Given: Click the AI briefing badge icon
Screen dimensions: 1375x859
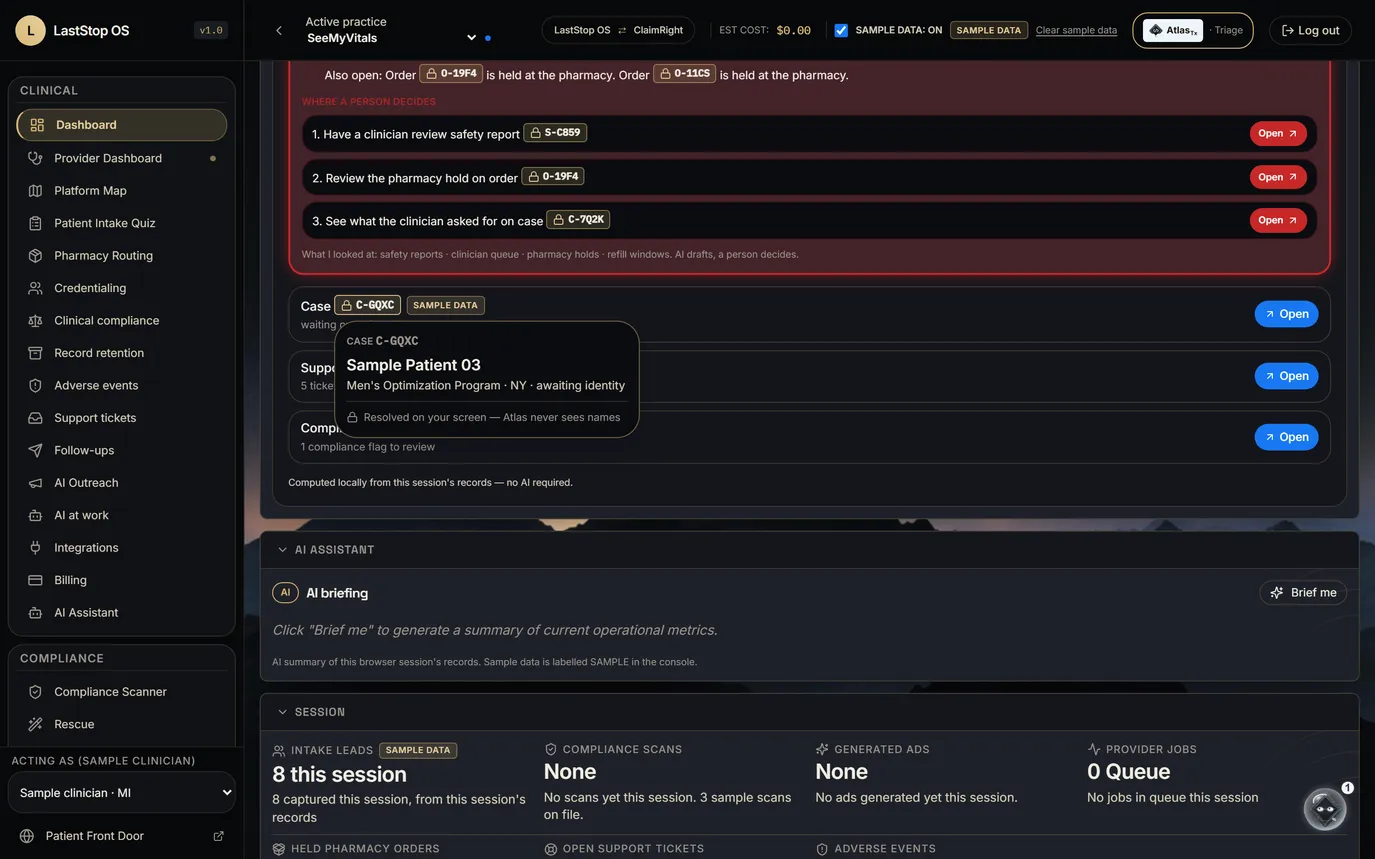Looking at the screenshot, I should click(285, 593).
